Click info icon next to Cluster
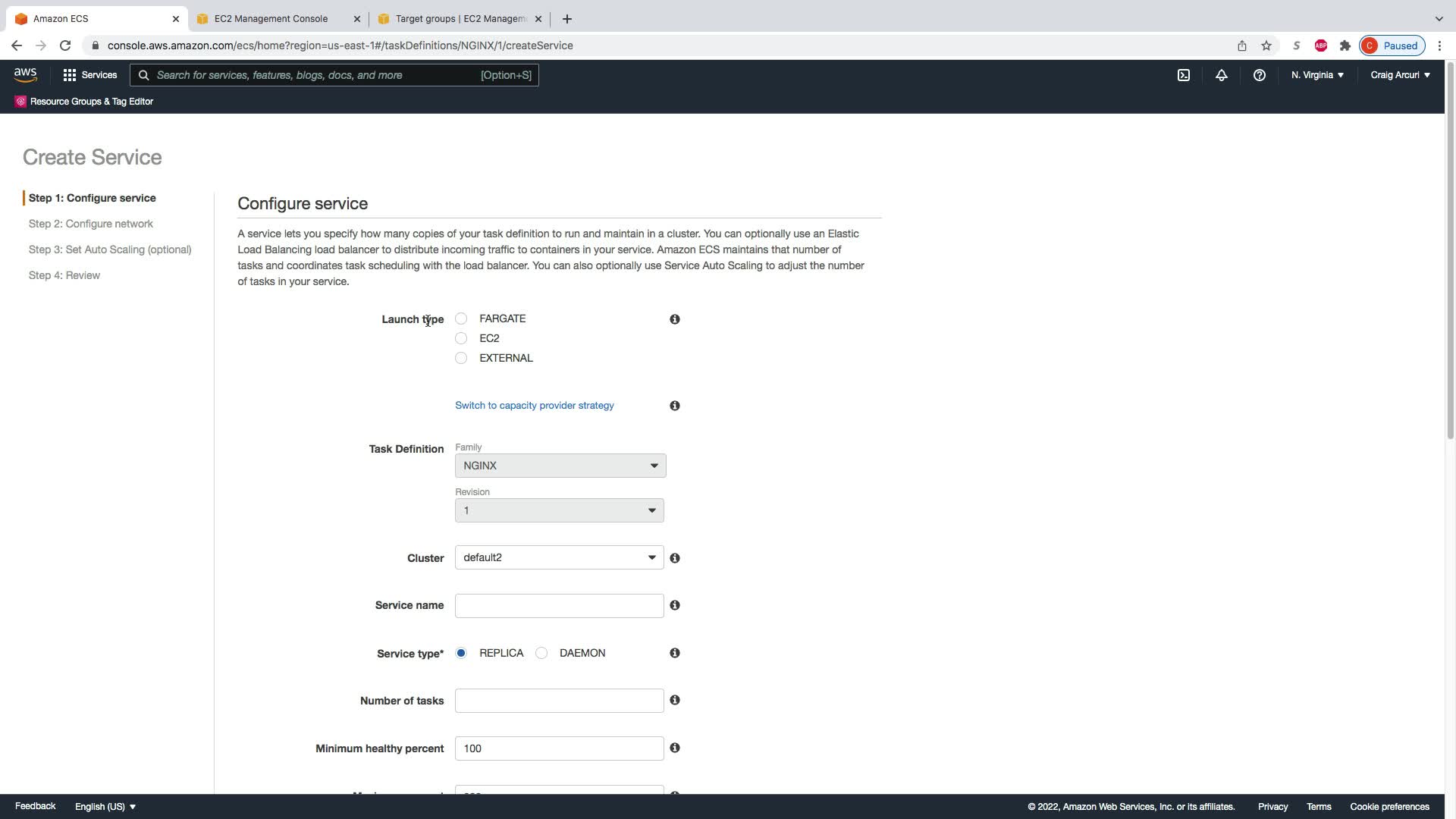The image size is (1456, 819). pyautogui.click(x=674, y=558)
